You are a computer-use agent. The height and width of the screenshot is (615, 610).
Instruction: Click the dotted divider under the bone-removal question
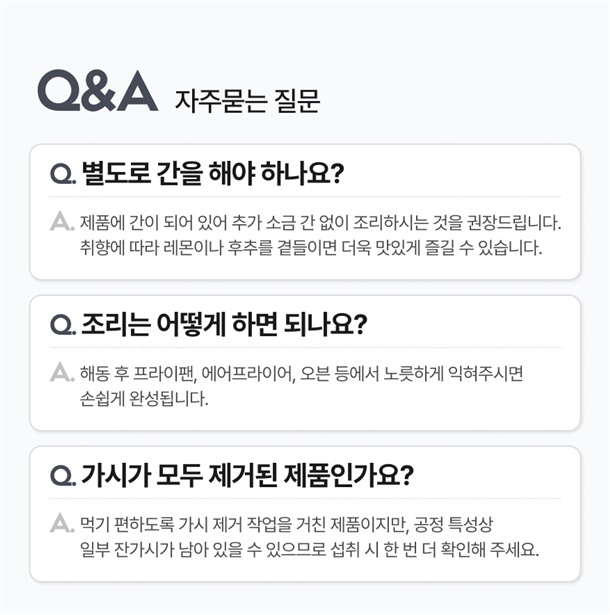click(x=305, y=498)
